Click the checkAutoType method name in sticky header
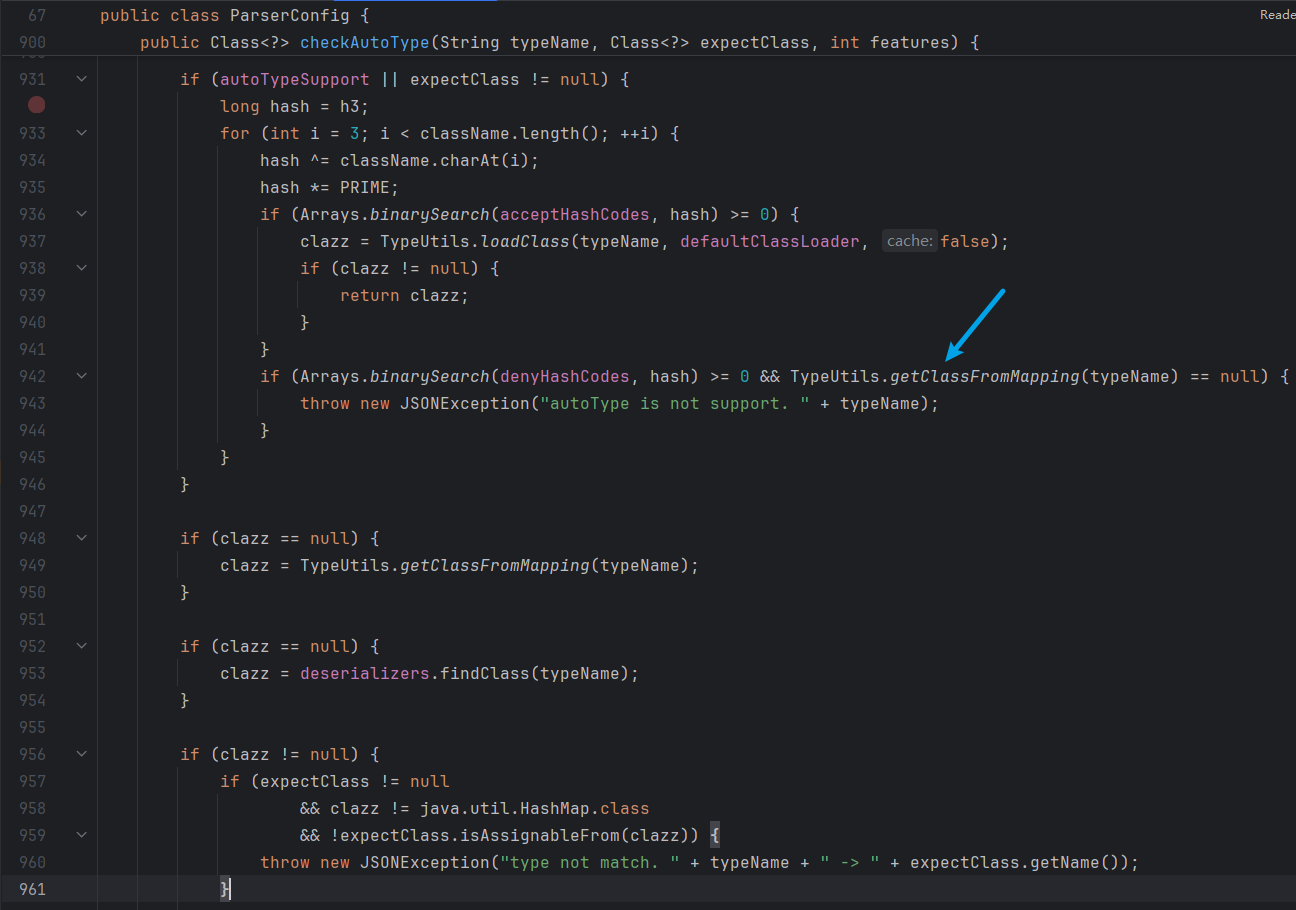Viewport: 1296px width, 910px height. pos(364,42)
